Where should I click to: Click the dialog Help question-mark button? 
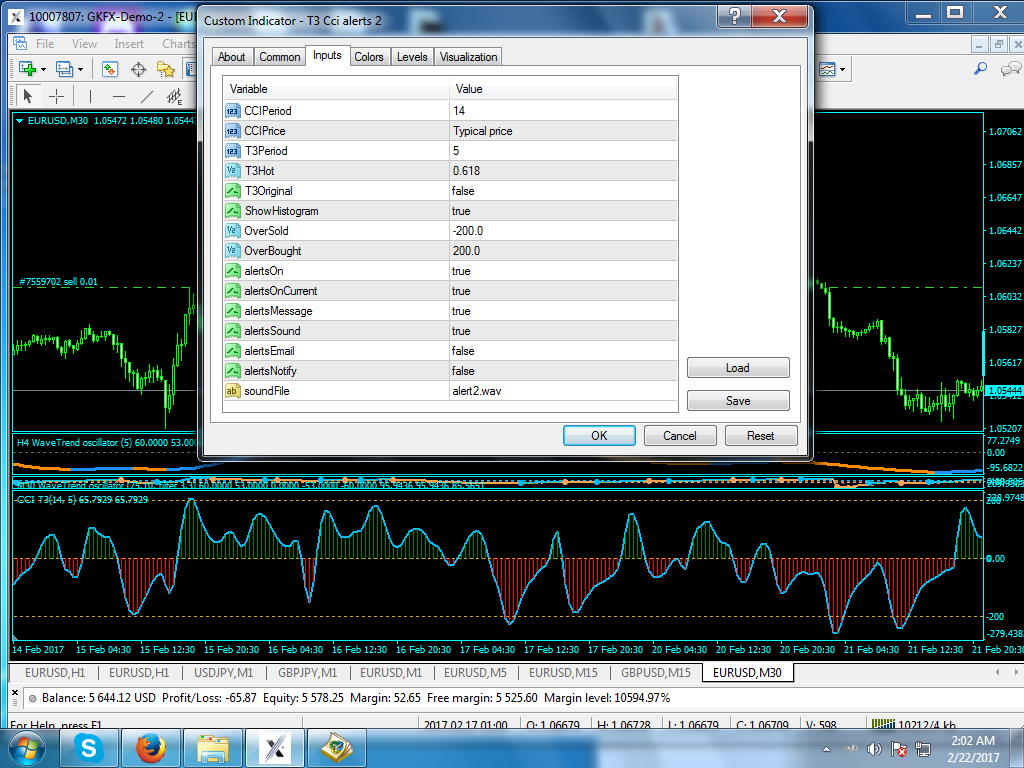tap(735, 16)
